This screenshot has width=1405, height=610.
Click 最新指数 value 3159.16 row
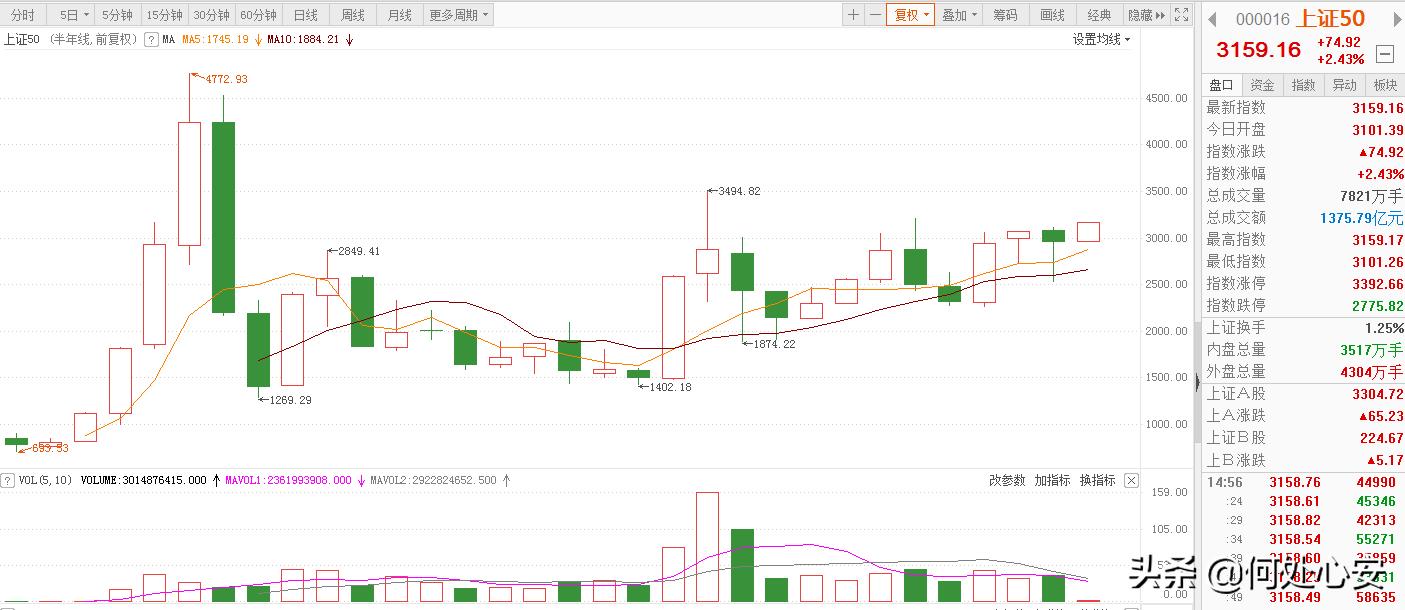pos(1304,107)
